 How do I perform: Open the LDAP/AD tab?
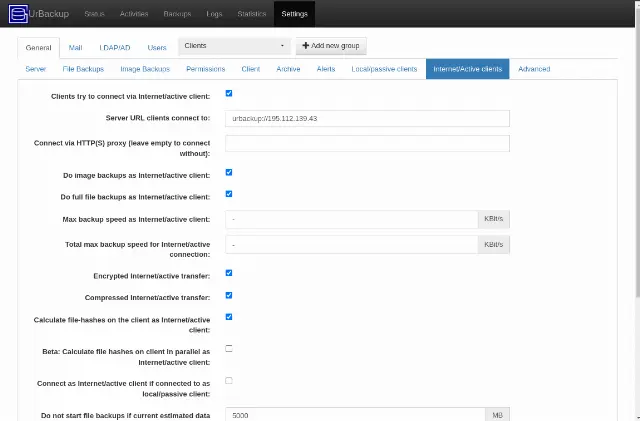(x=115, y=48)
